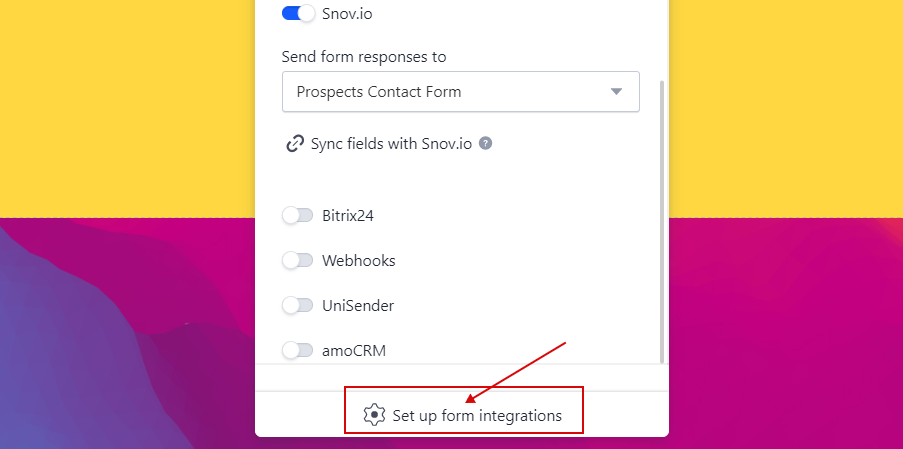Click the chain-link sync icon
Viewport: 903px width, 449px height.
tap(295, 143)
